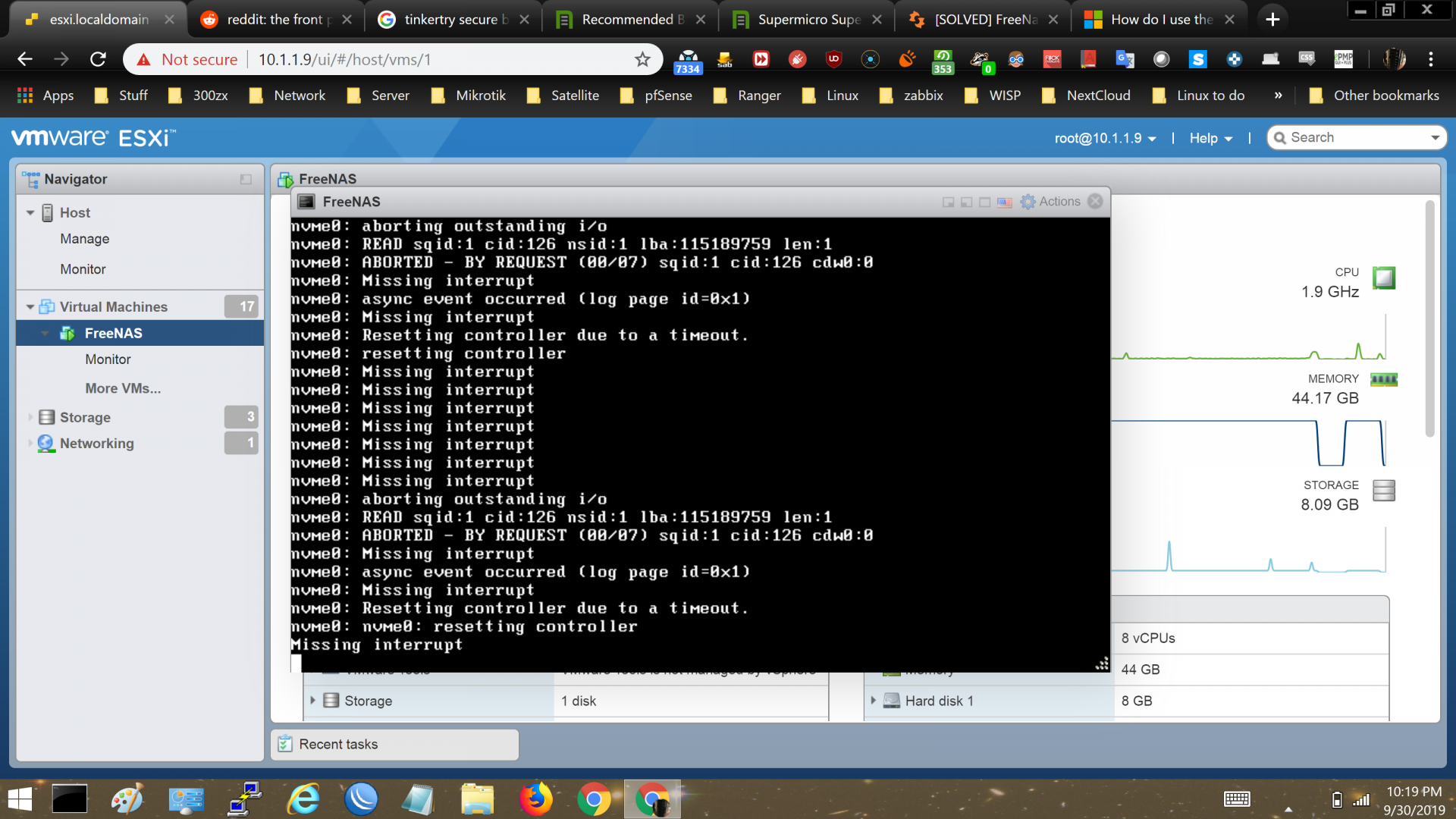Reload the current page
This screenshot has width=1456, height=819.
point(98,59)
